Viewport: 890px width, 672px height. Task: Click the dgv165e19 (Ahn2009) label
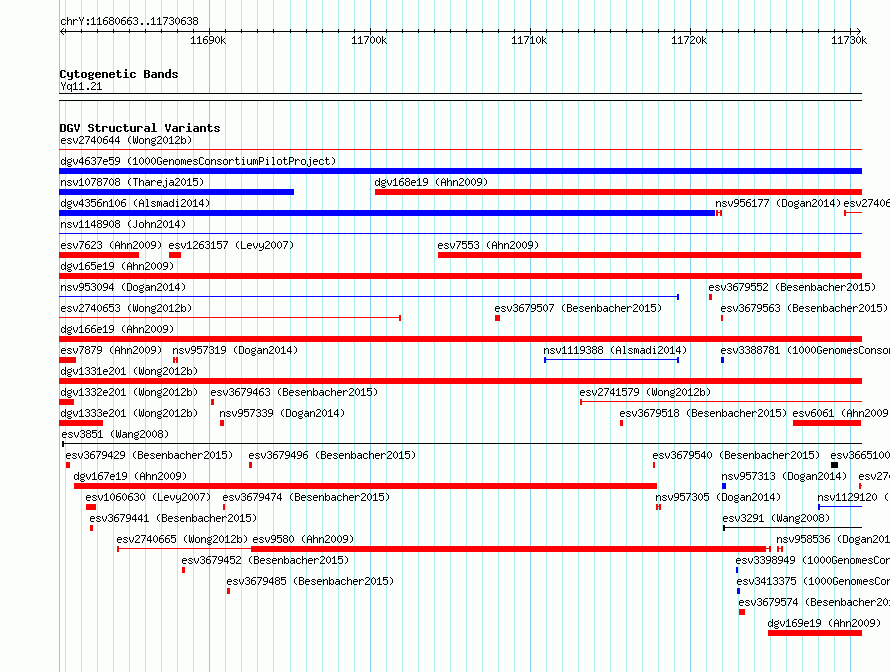pyautogui.click(x=117, y=266)
